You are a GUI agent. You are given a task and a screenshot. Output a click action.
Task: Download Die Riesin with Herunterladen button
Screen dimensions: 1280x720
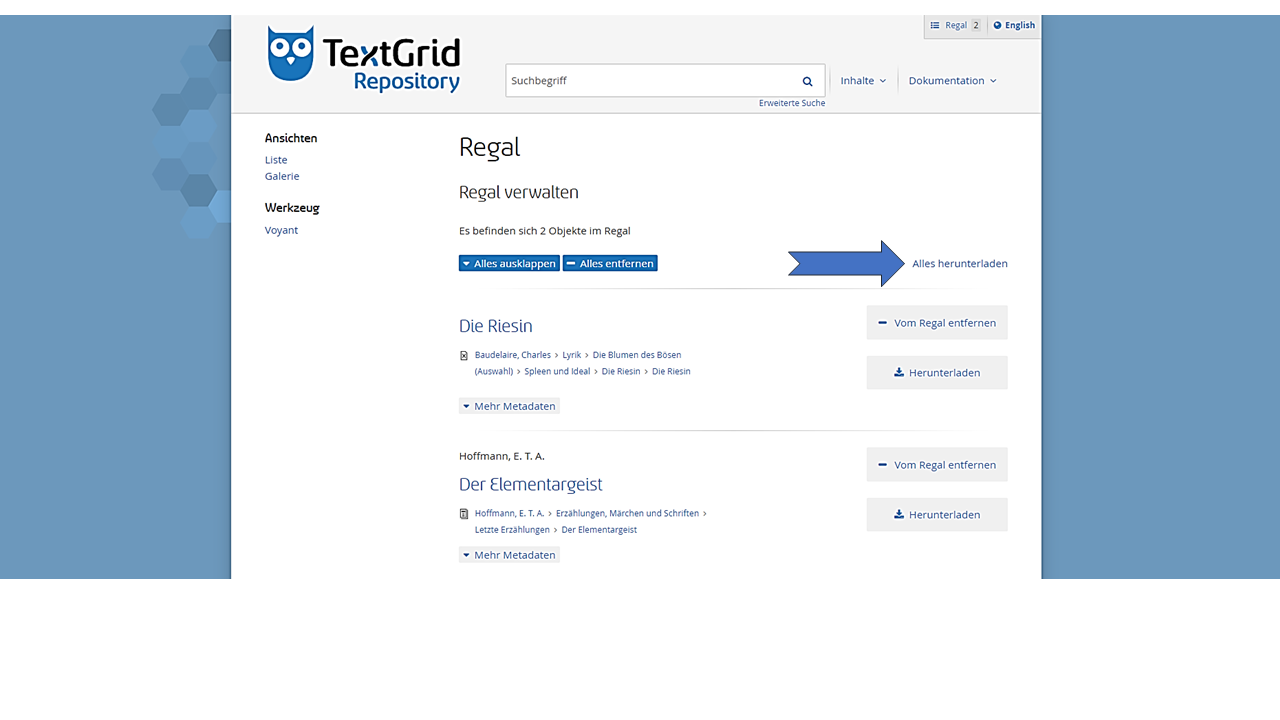click(x=937, y=373)
